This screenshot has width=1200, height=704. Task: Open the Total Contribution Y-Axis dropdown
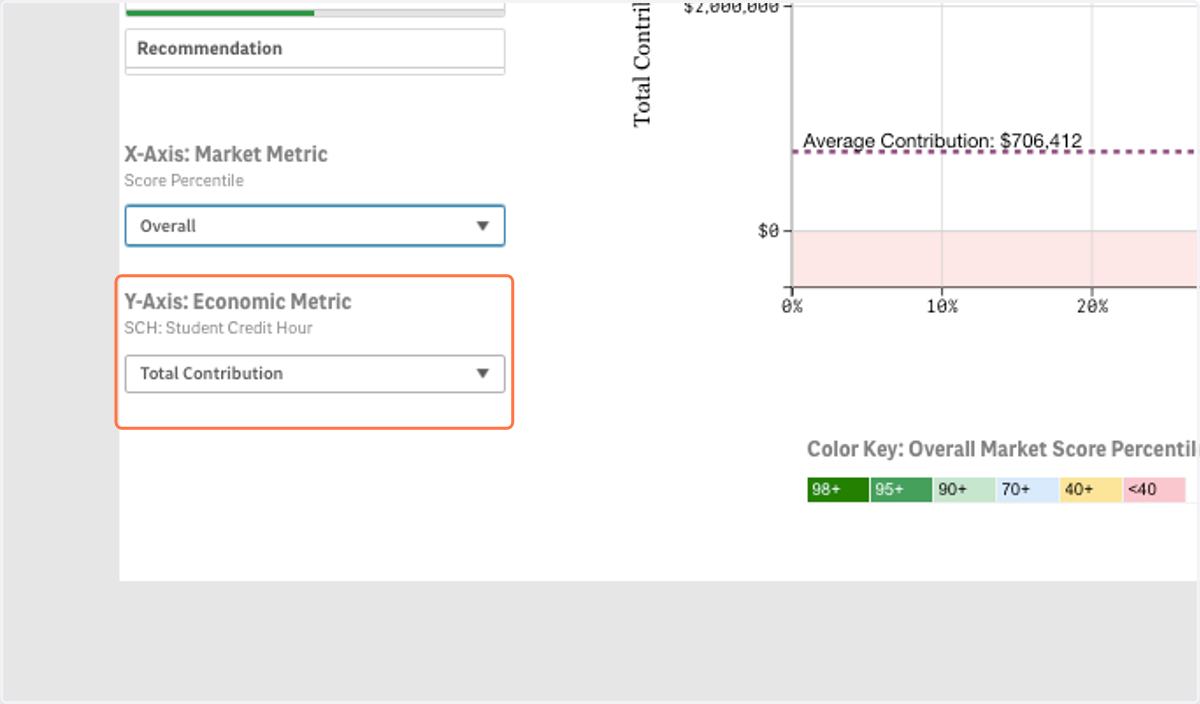point(315,373)
